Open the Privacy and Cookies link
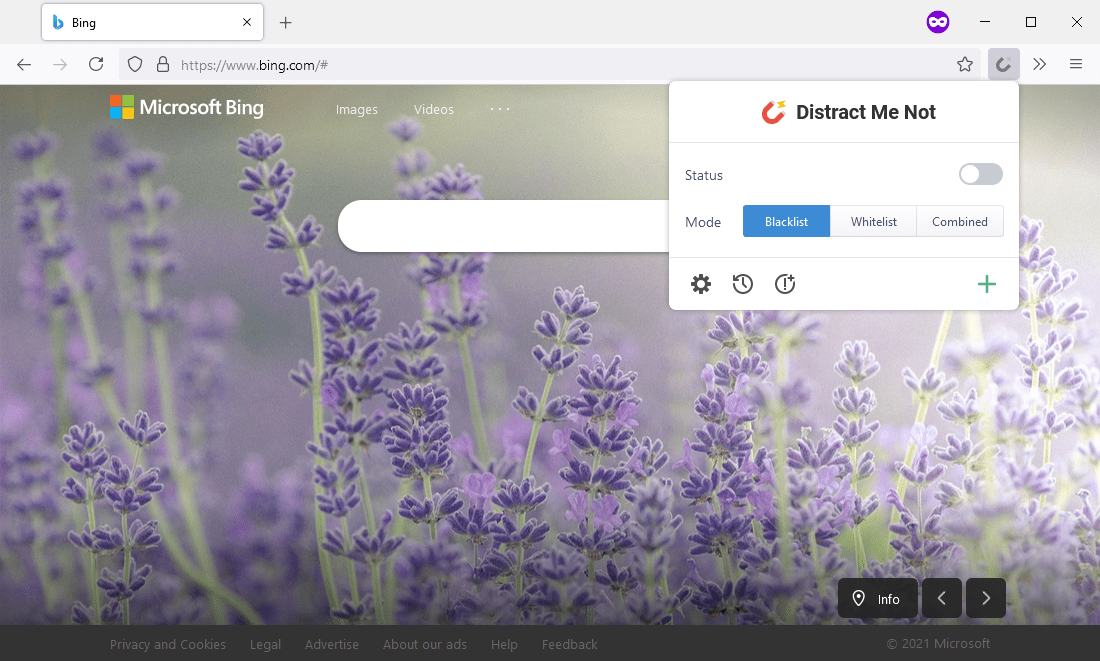Image resolution: width=1100 pixels, height=661 pixels. [x=167, y=644]
